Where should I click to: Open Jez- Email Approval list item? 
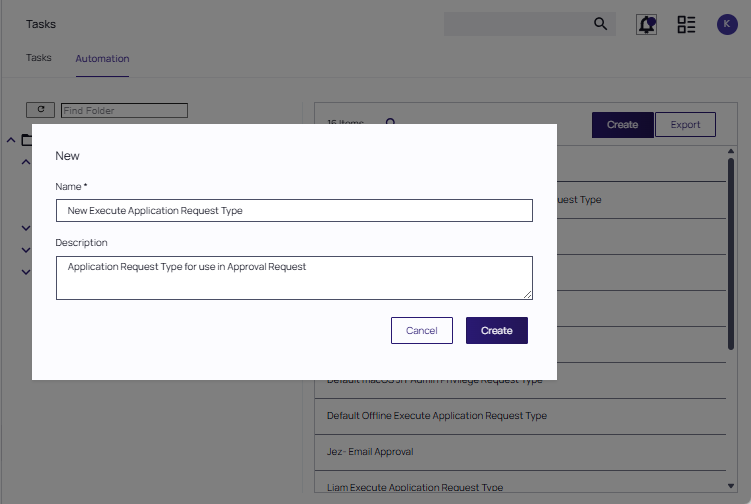pyautogui.click(x=370, y=452)
